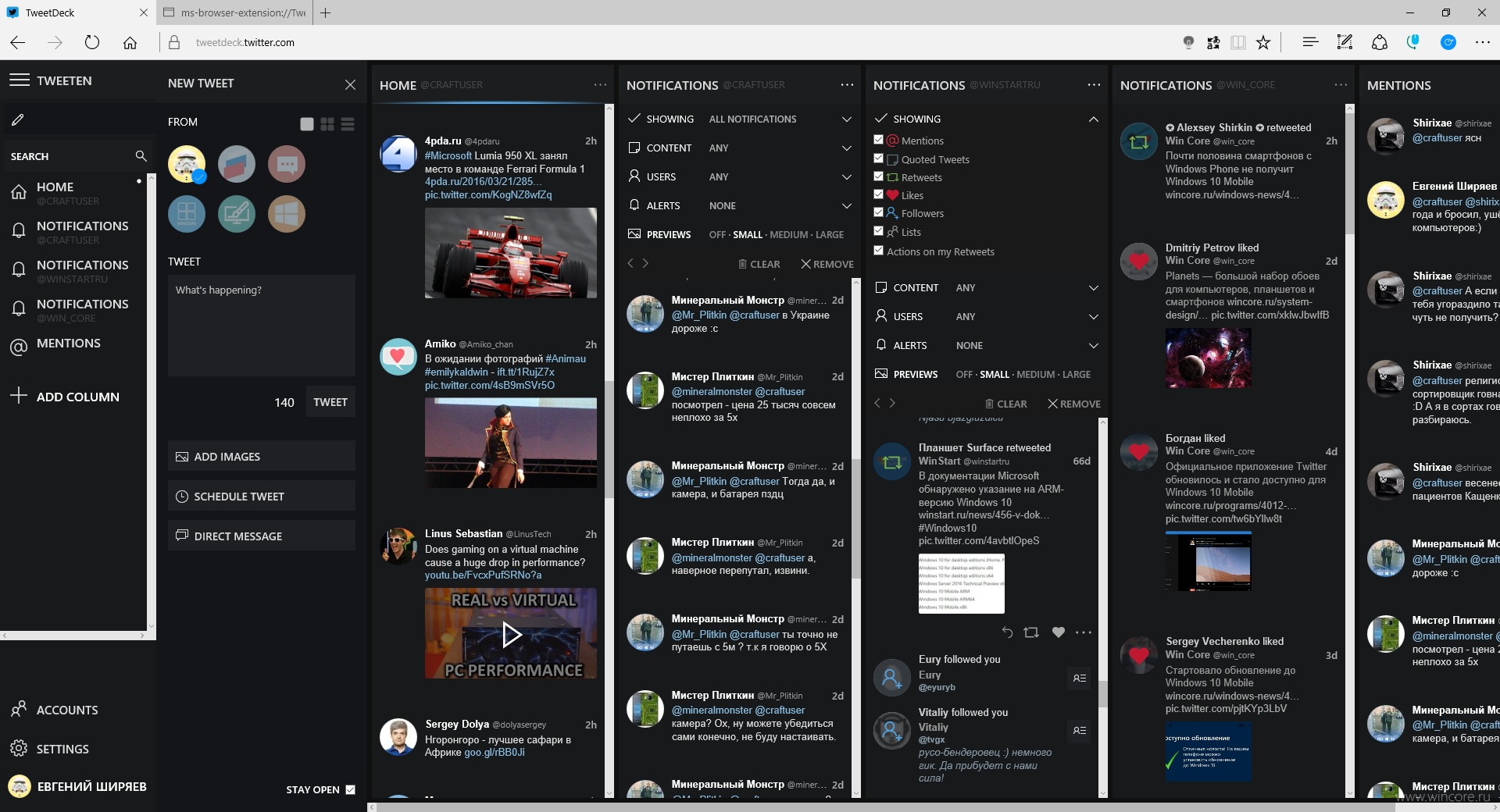Viewport: 1500px width, 812px height.
Task: Go to Notifications @win_core in sidebar
Action: [x=73, y=310]
